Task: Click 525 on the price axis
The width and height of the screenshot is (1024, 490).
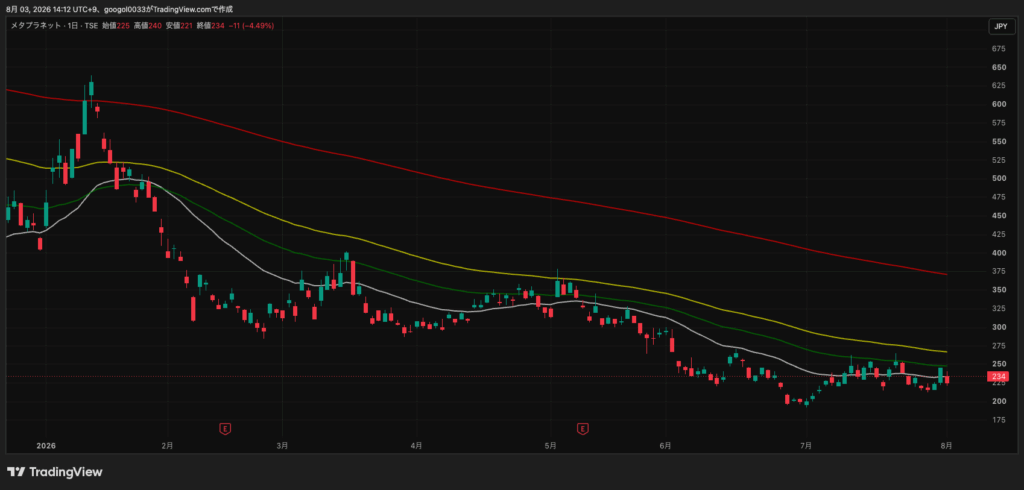Action: click(x=999, y=160)
